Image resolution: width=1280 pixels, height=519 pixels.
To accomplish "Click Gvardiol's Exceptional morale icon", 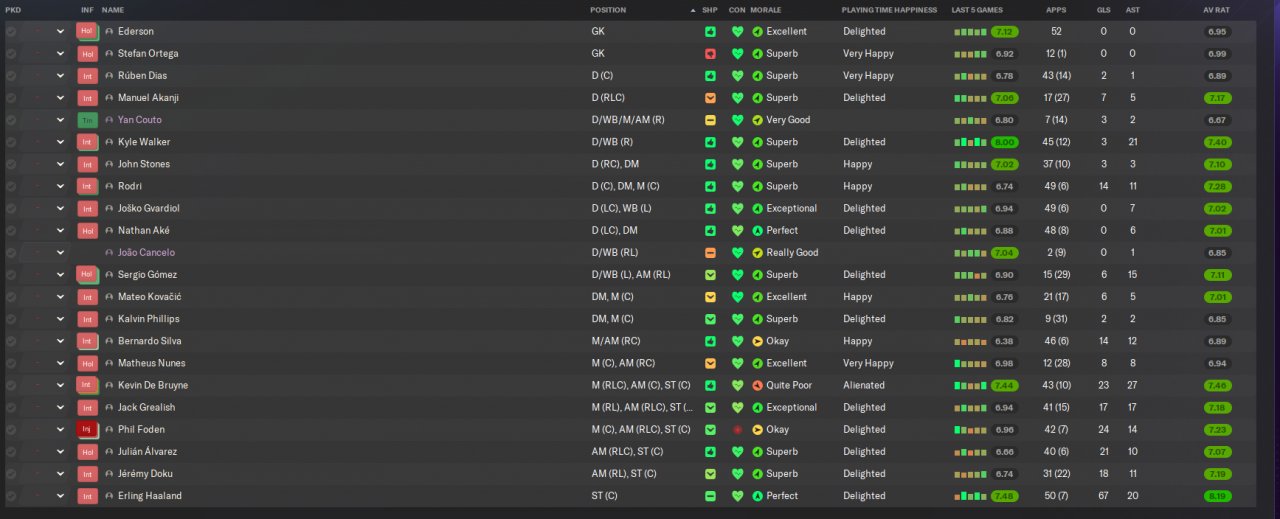I will (x=757, y=208).
